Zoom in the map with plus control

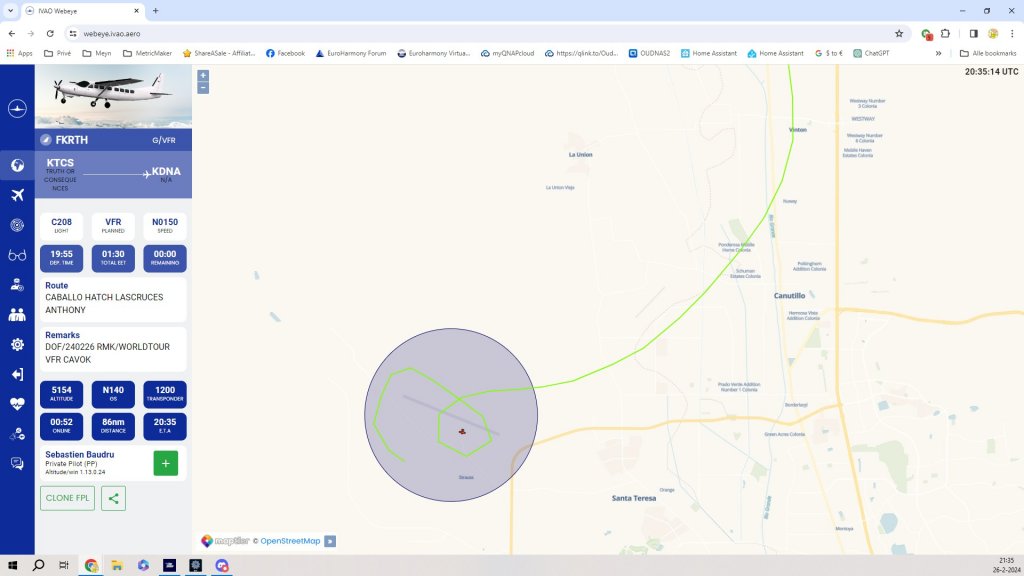[x=203, y=75]
